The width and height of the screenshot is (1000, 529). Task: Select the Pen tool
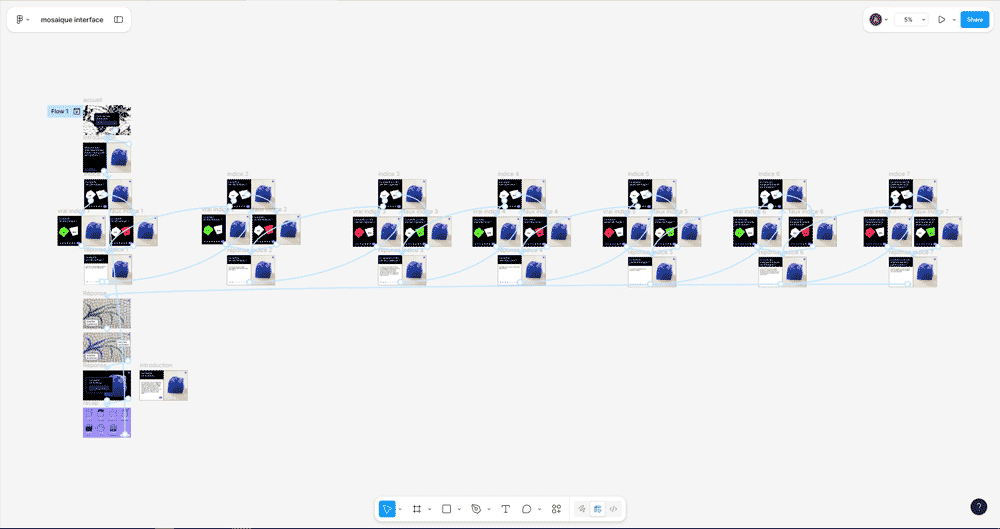tap(476, 509)
